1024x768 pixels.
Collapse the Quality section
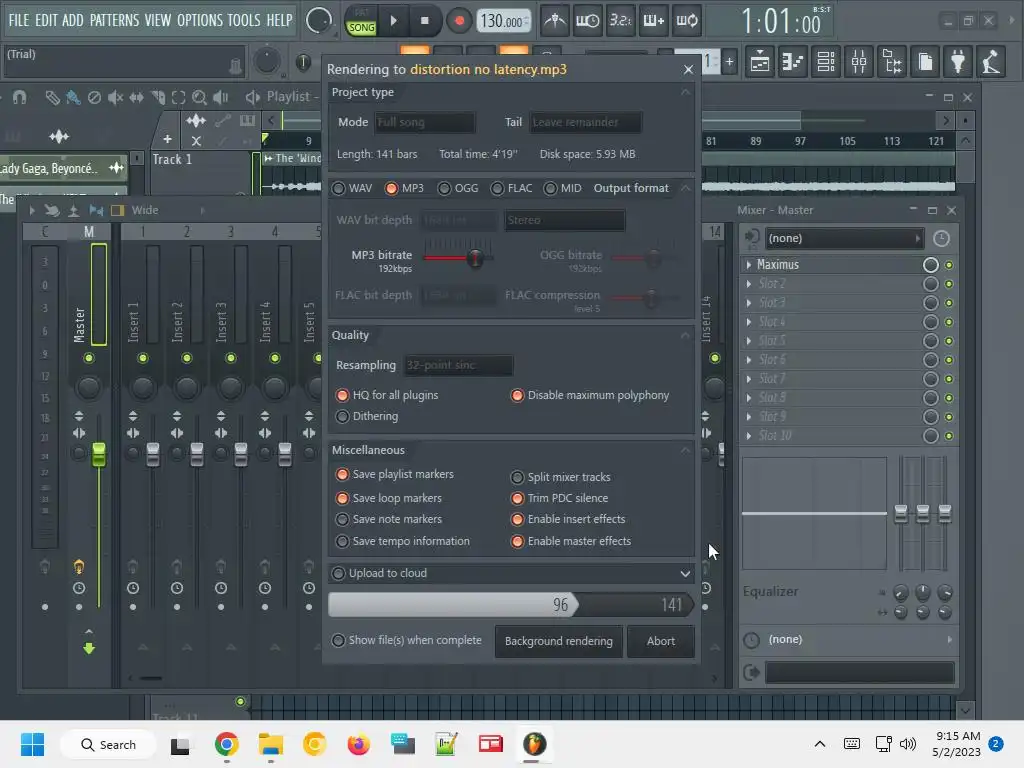tap(685, 335)
